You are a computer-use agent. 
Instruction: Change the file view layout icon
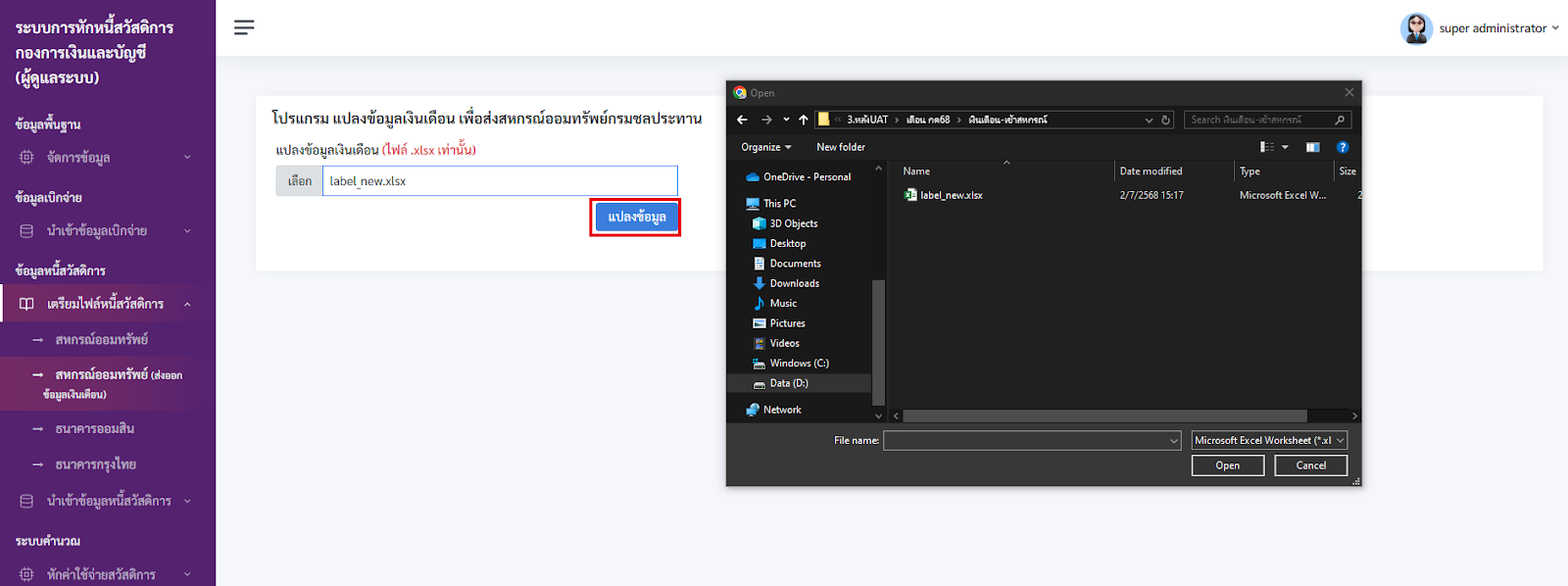1267,147
